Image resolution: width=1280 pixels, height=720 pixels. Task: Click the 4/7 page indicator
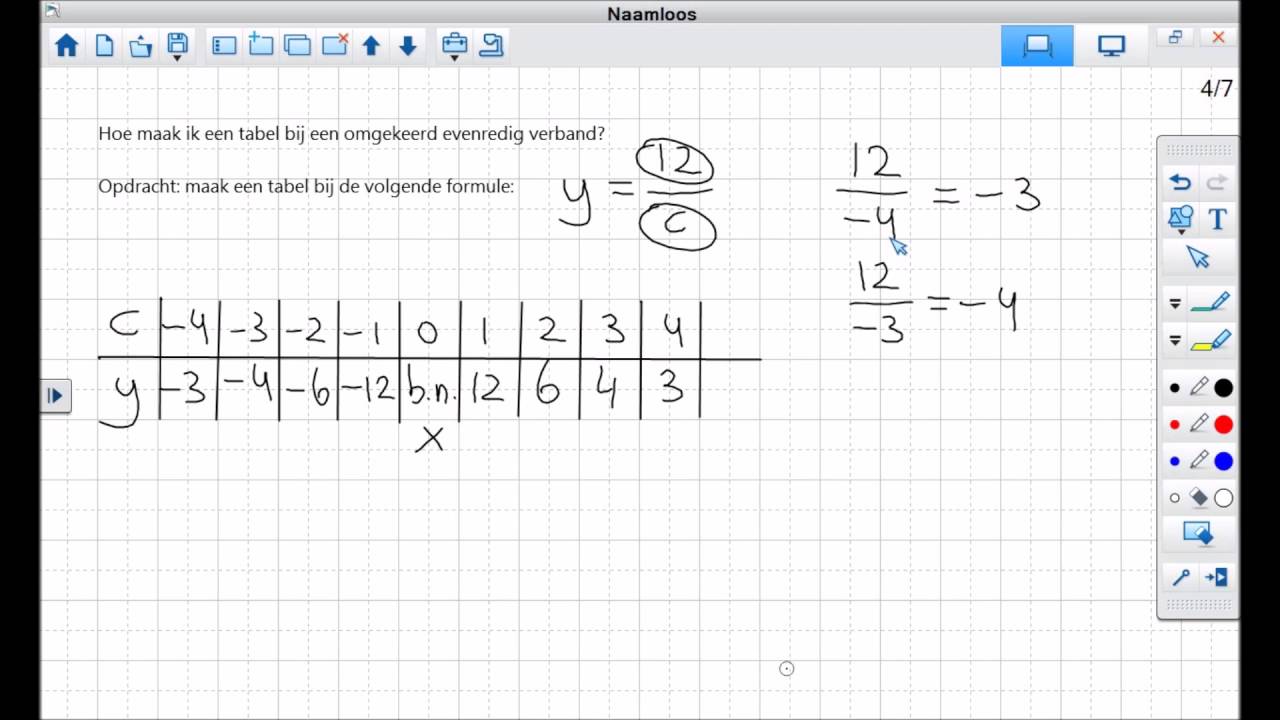(x=1216, y=89)
